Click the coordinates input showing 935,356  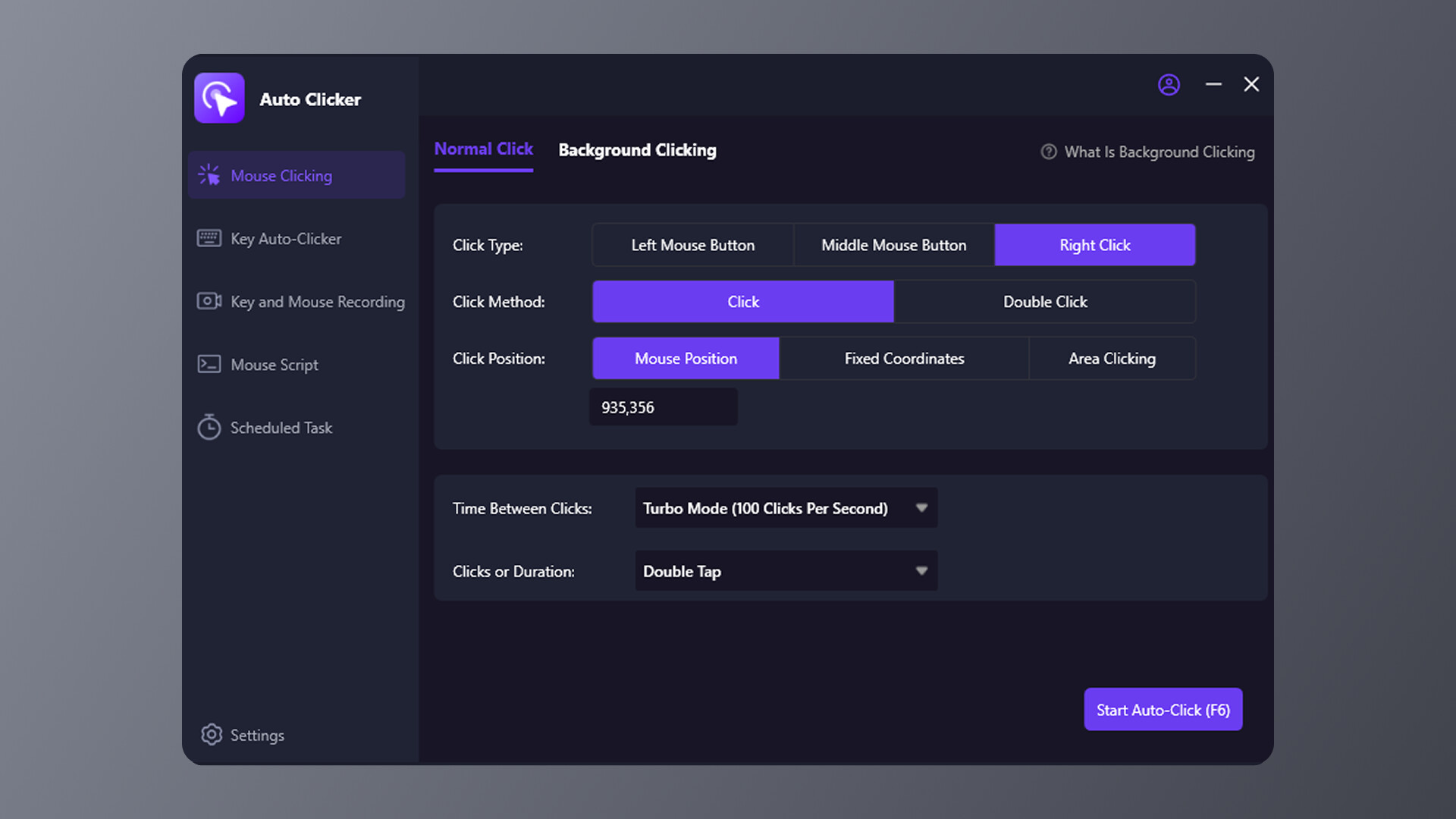[x=663, y=407]
